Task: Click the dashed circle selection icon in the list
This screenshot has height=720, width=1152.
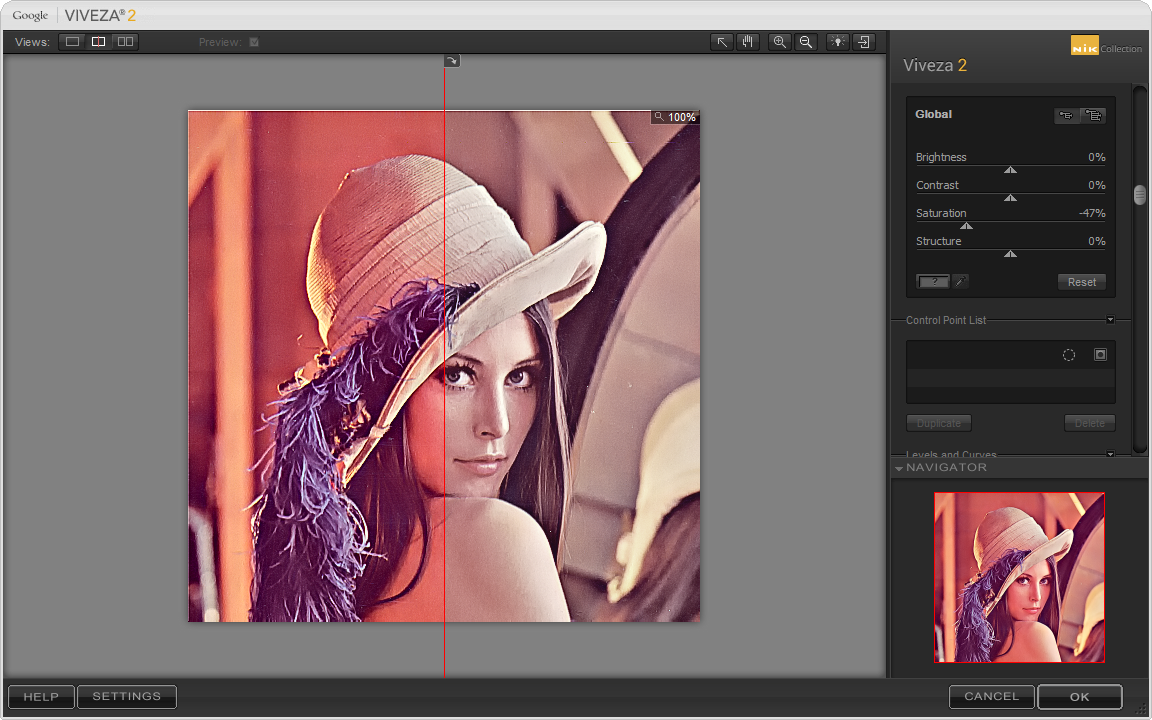Action: point(1069,355)
